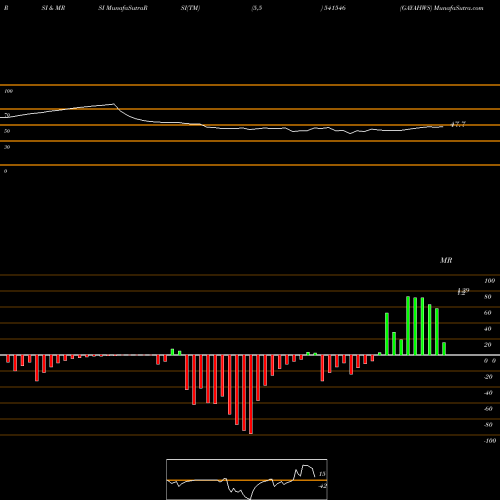Screen dimensions: 500x500
Task: Click the "40" label on the MR axis
Action: point(488,329)
